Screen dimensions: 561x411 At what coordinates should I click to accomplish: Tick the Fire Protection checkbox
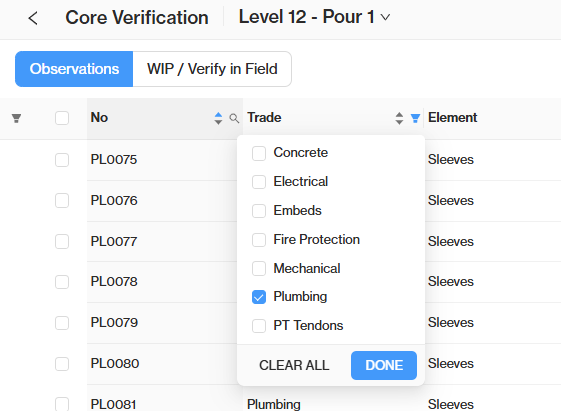259,240
